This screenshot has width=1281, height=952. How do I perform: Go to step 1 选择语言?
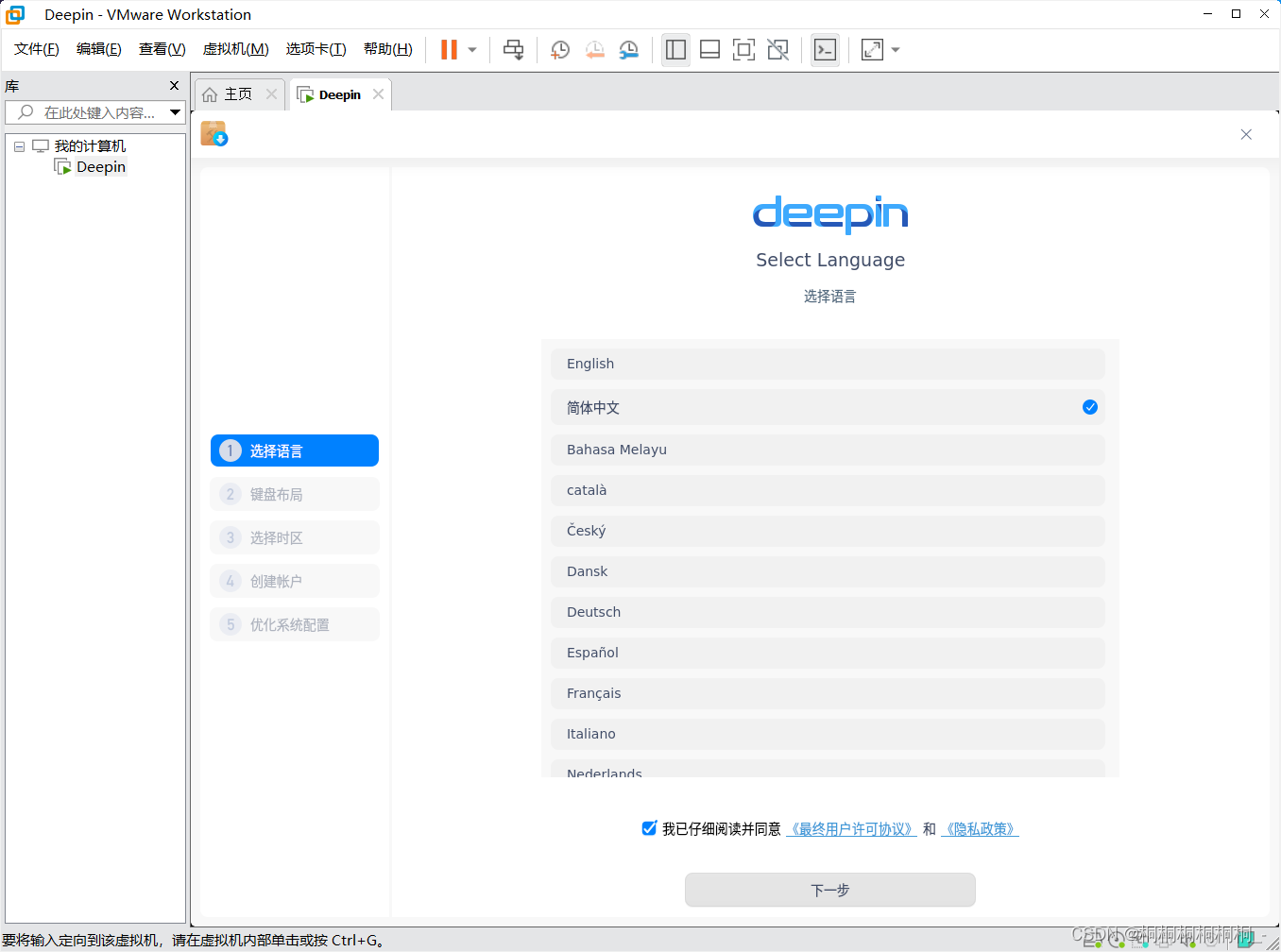(295, 450)
